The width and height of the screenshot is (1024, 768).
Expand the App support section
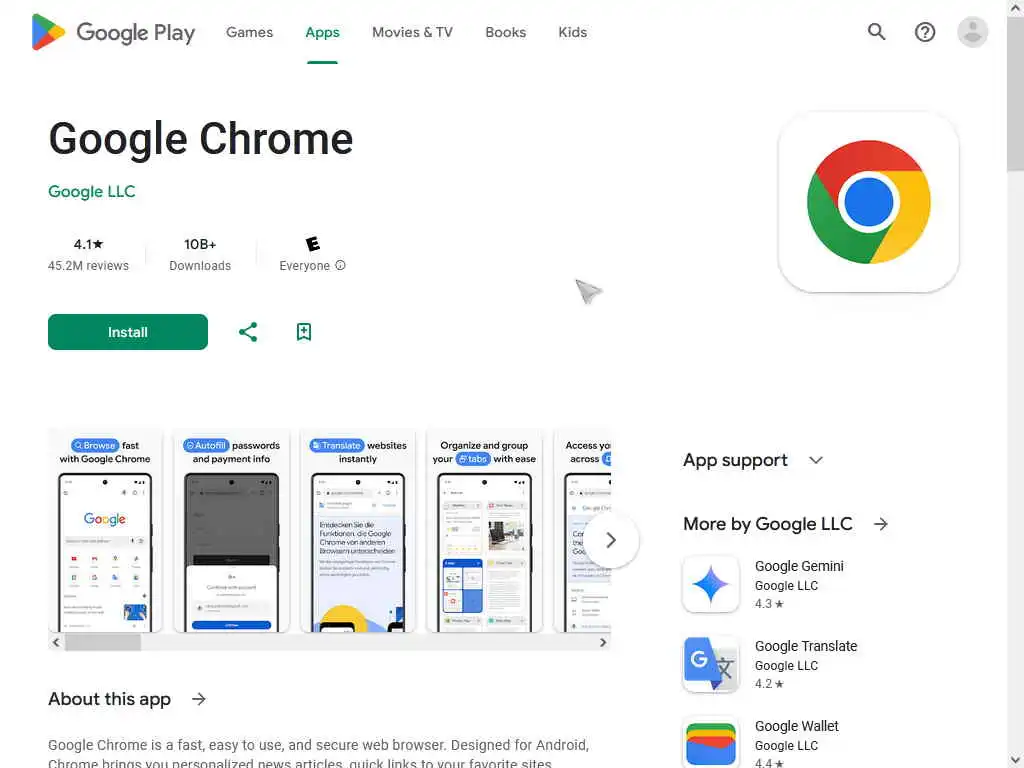click(x=815, y=460)
